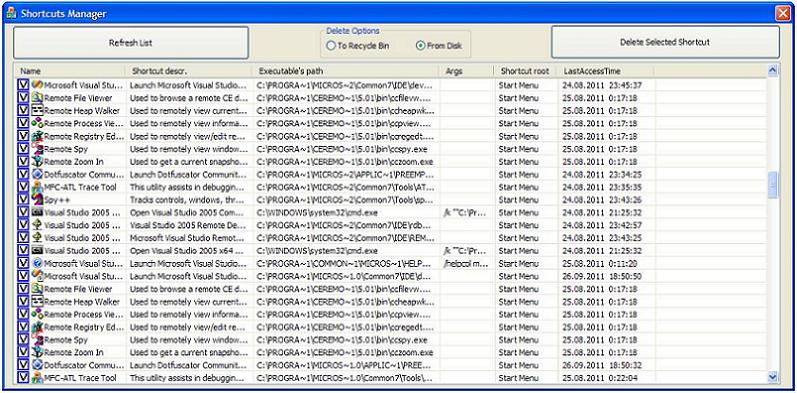Screen dimensions: 797x393
Task: Click the first Dotfuscator Community row icon
Action: pos(38,174)
